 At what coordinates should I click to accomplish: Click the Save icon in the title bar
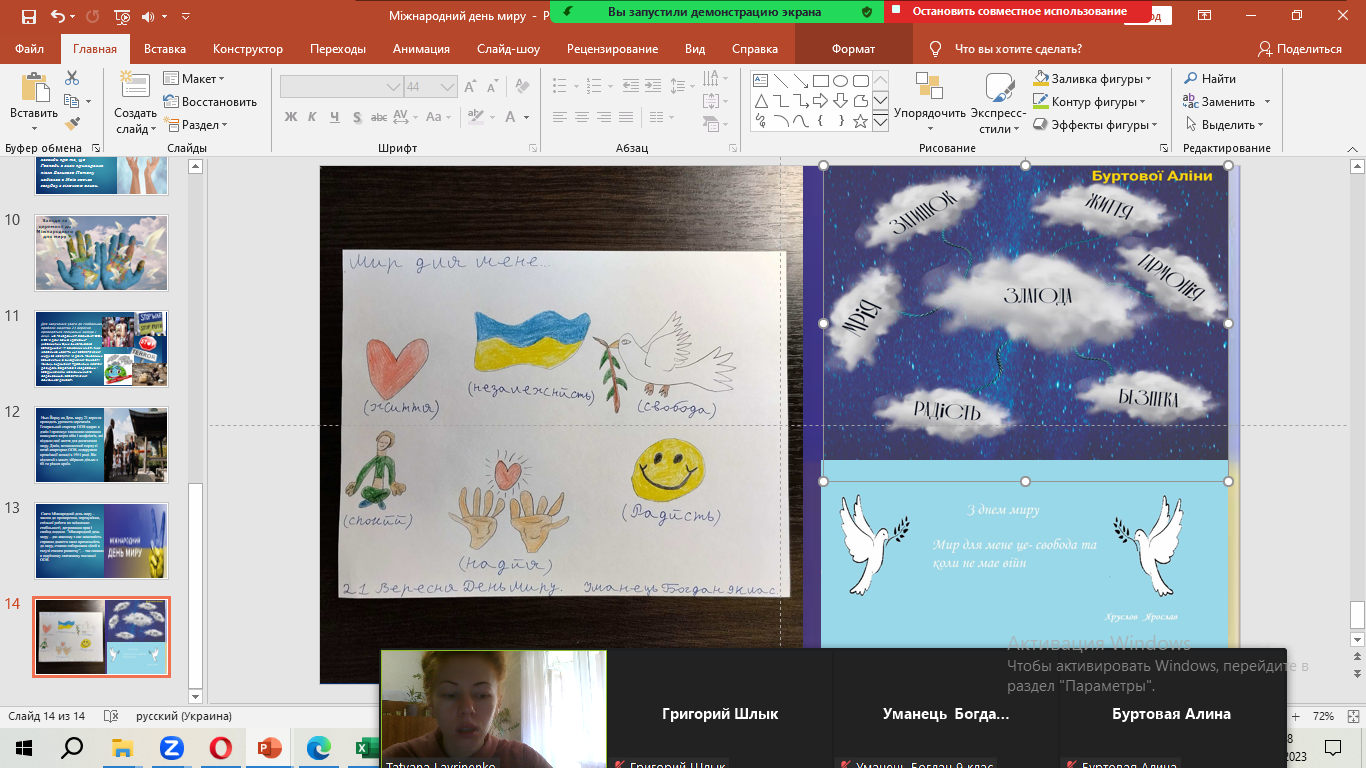click(x=28, y=16)
